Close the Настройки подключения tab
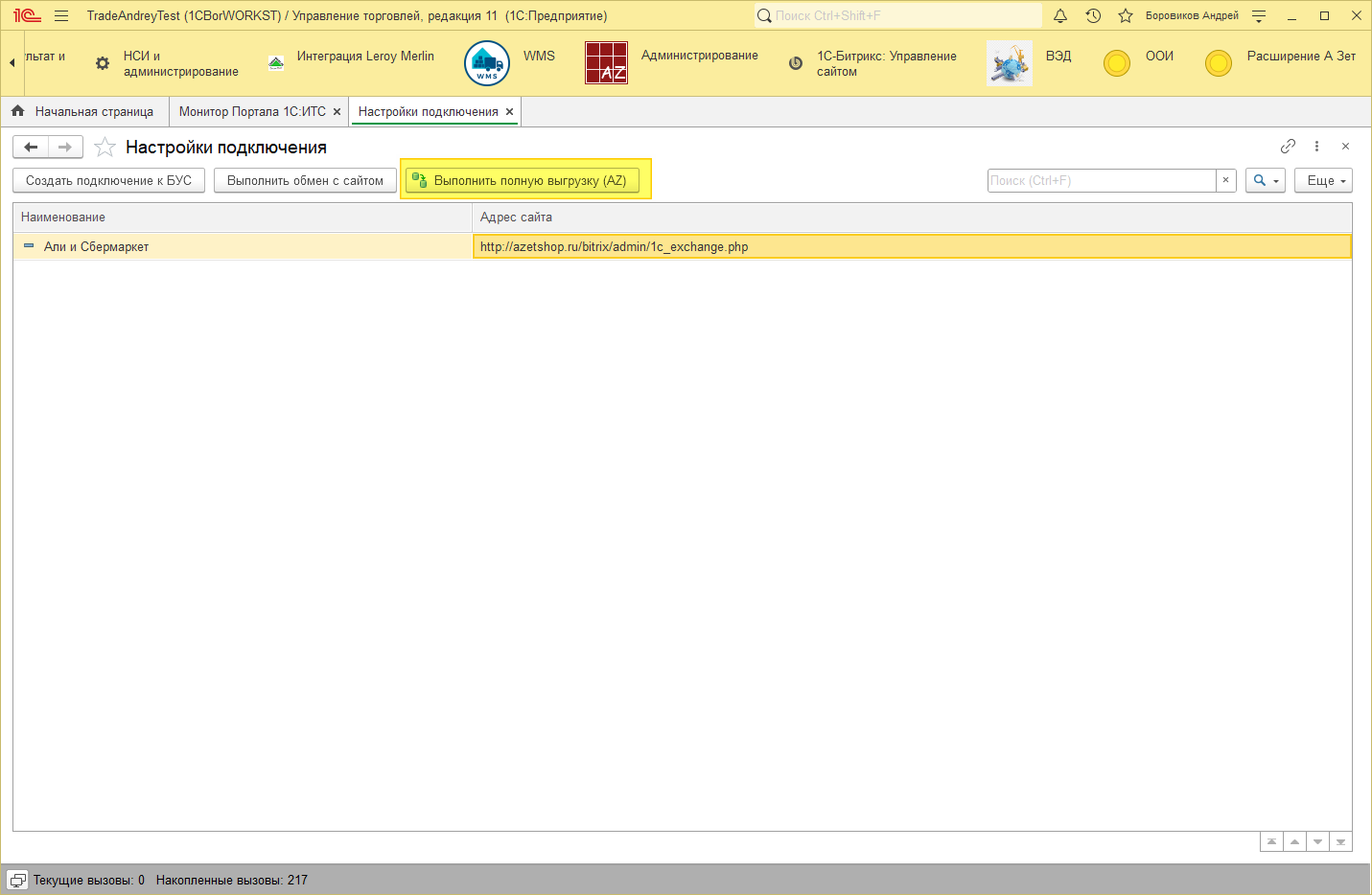This screenshot has height=895, width=1372. (510, 112)
